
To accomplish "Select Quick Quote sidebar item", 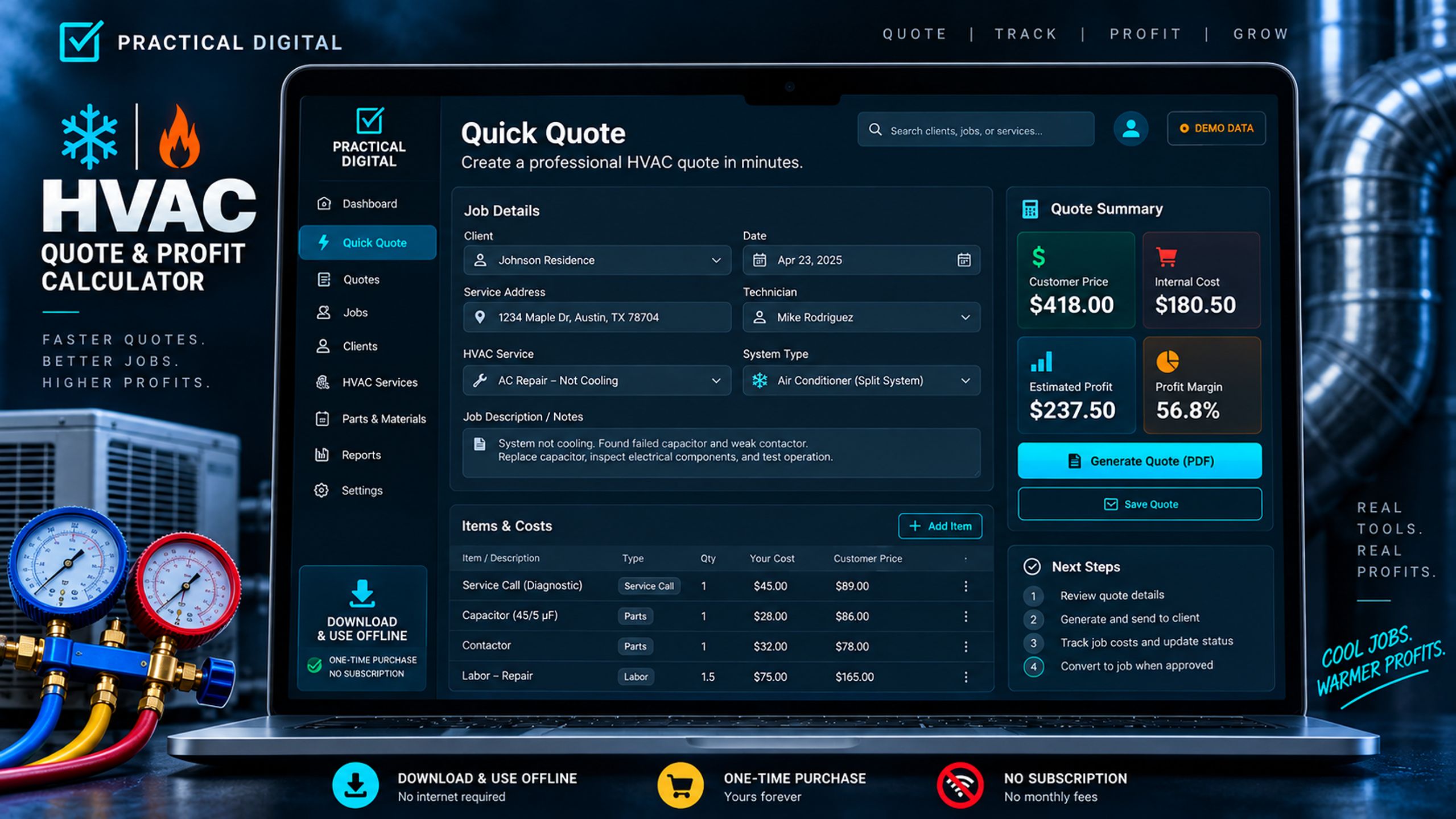I will (368, 242).
